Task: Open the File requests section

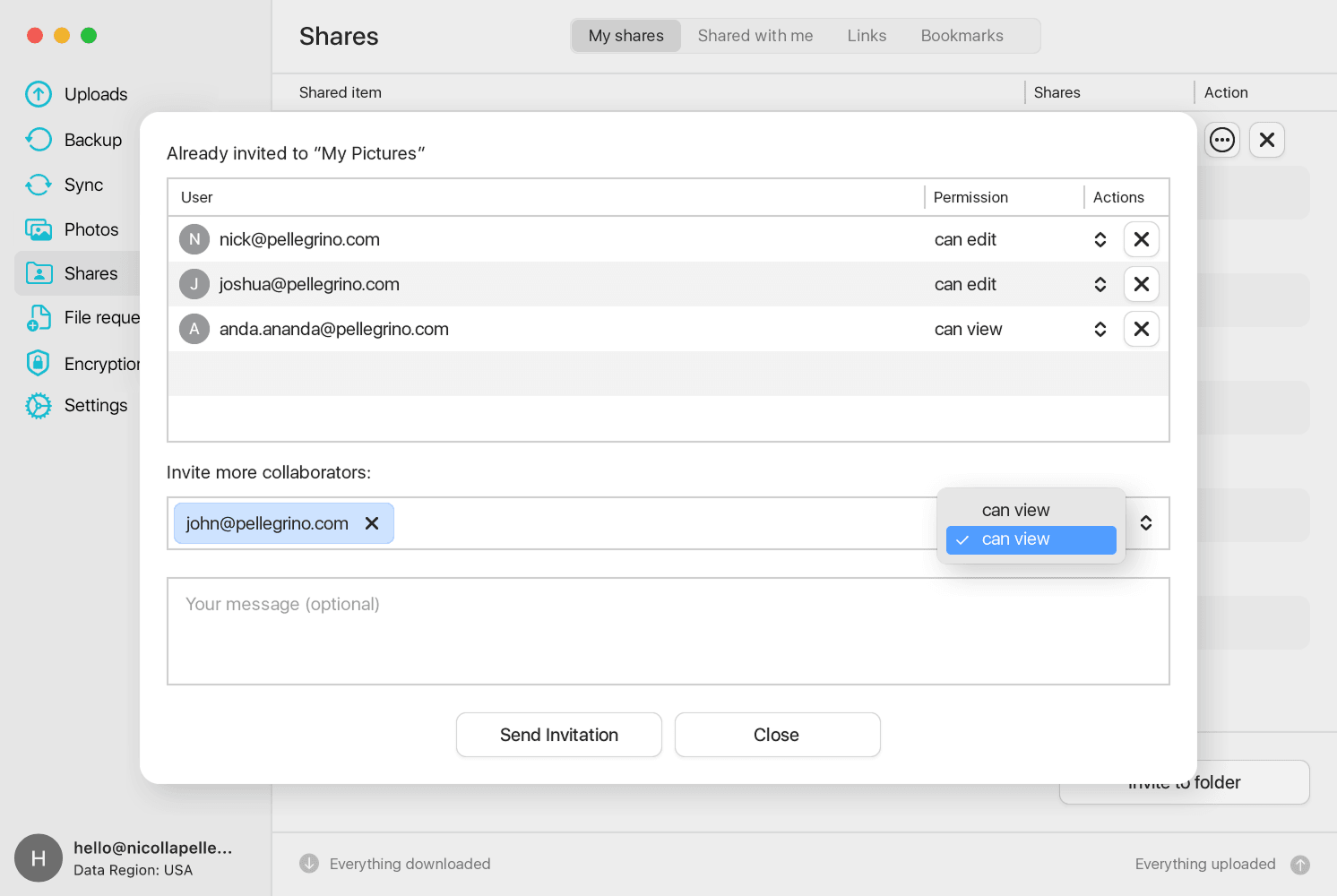Action: pos(101,317)
